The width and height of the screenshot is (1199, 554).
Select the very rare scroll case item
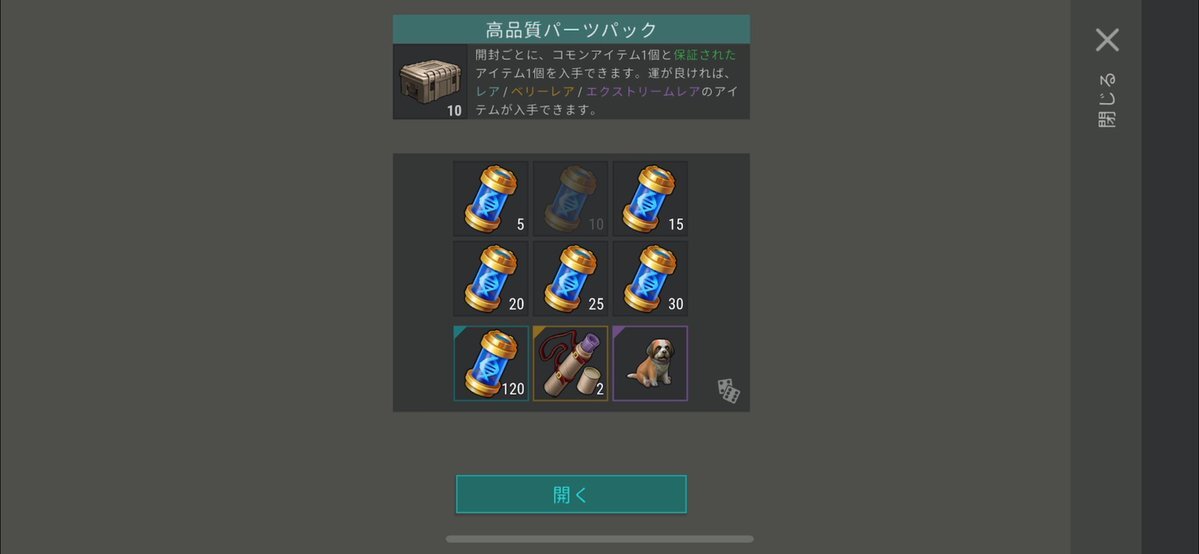[570, 363]
